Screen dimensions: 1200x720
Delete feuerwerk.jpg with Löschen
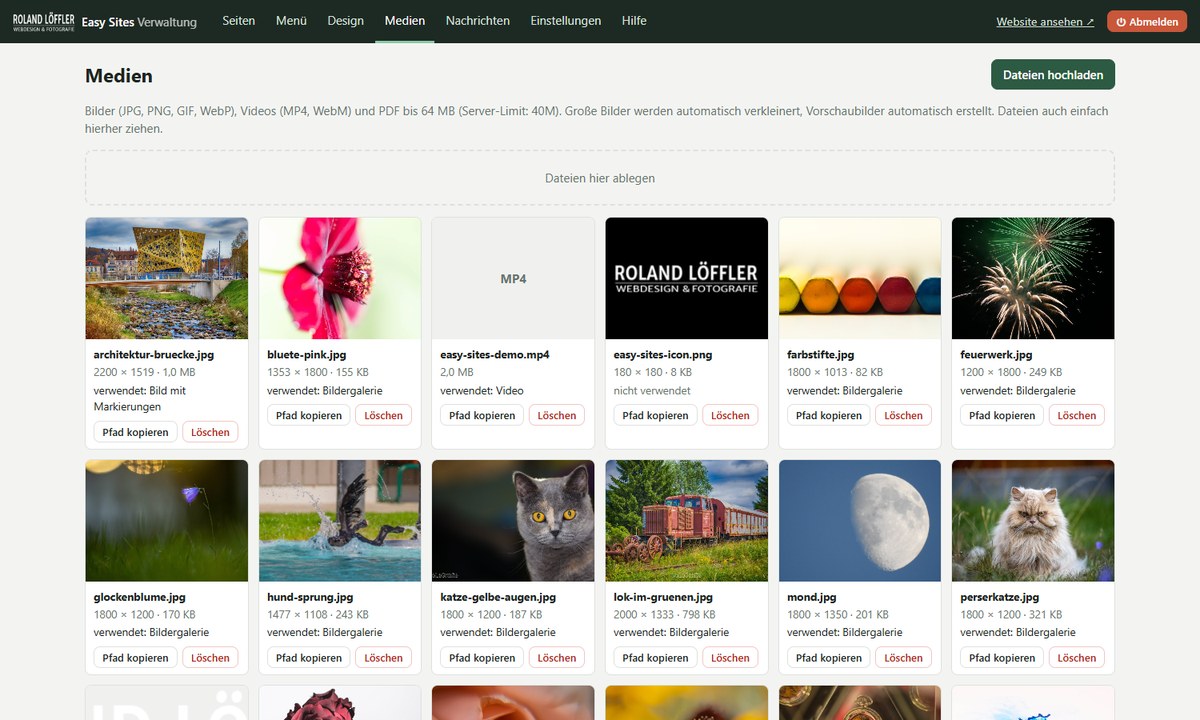tap(1077, 415)
